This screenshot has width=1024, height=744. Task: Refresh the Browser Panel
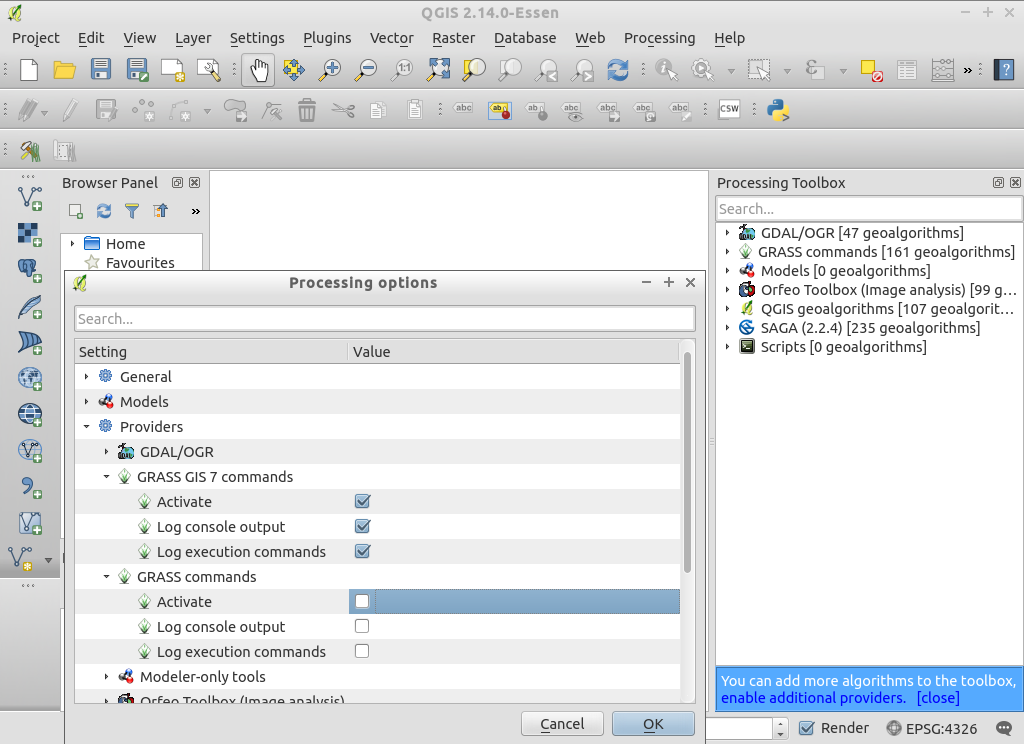click(104, 211)
